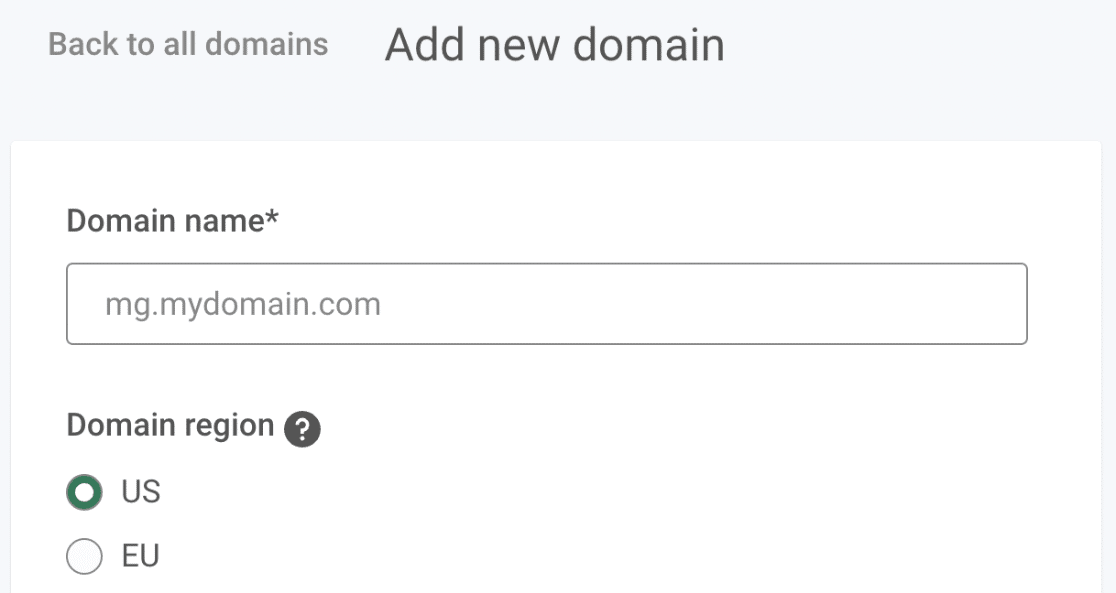Show the question mark tooltip beside Domain region
Screen dimensions: 1116x593
pyautogui.click(x=302, y=429)
